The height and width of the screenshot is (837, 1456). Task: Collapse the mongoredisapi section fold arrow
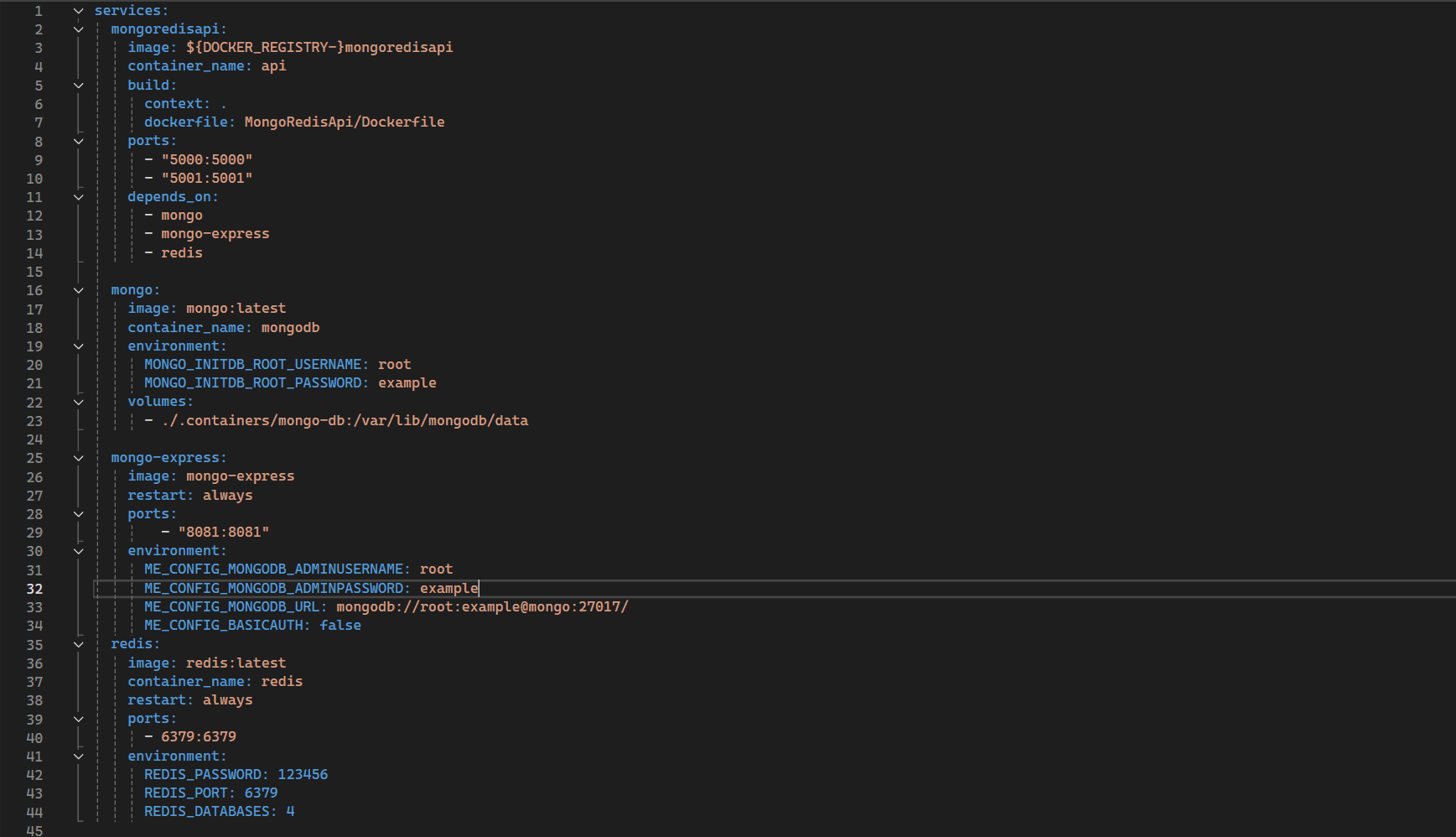coord(78,29)
